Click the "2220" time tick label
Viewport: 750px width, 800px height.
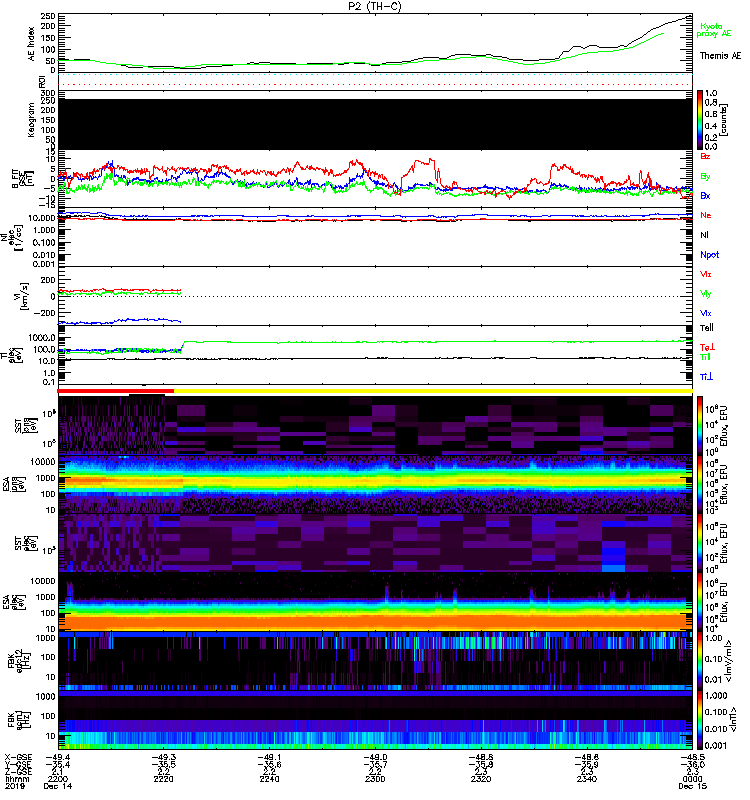tap(163, 779)
